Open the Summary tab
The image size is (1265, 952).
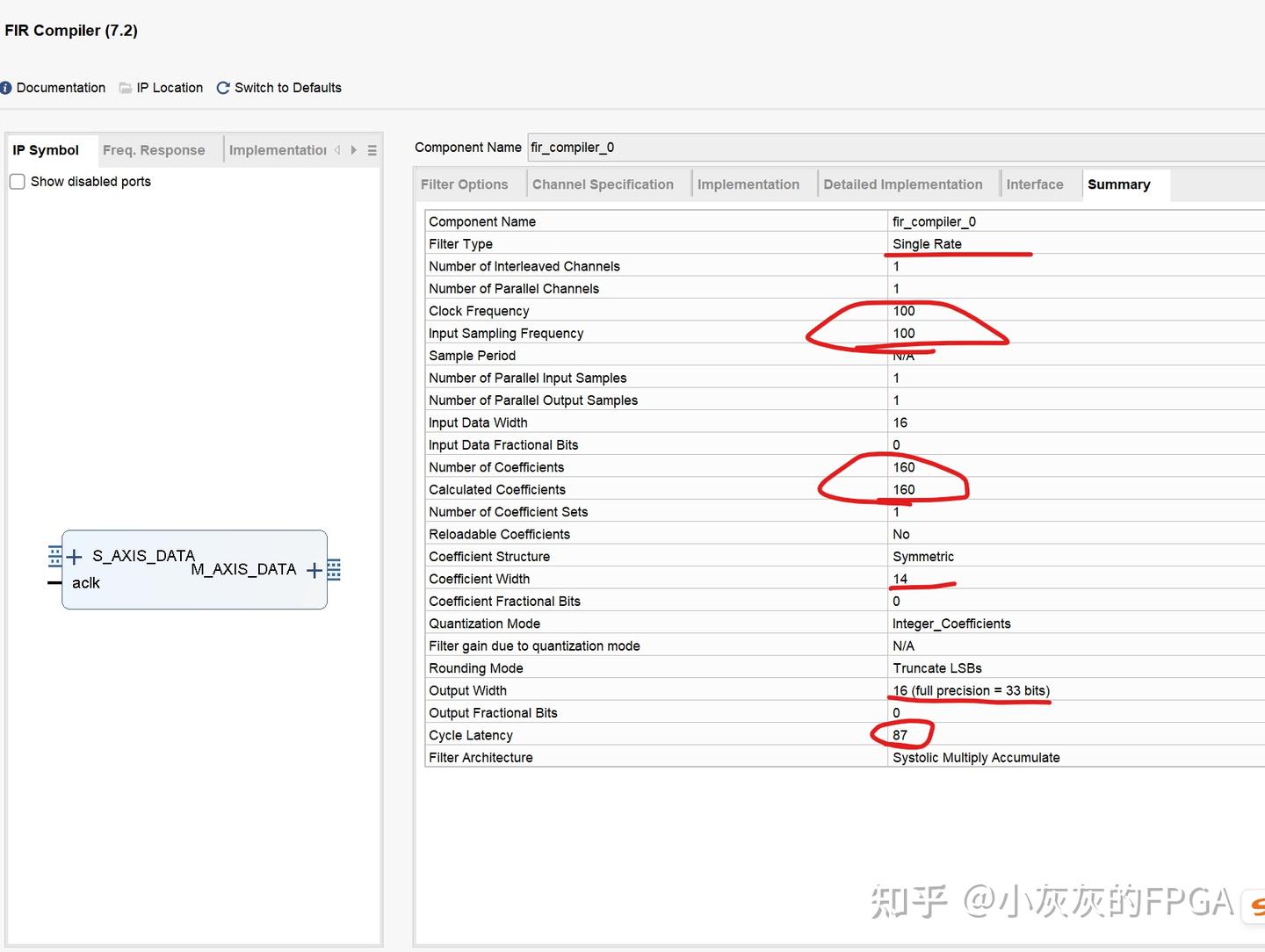tap(1119, 184)
